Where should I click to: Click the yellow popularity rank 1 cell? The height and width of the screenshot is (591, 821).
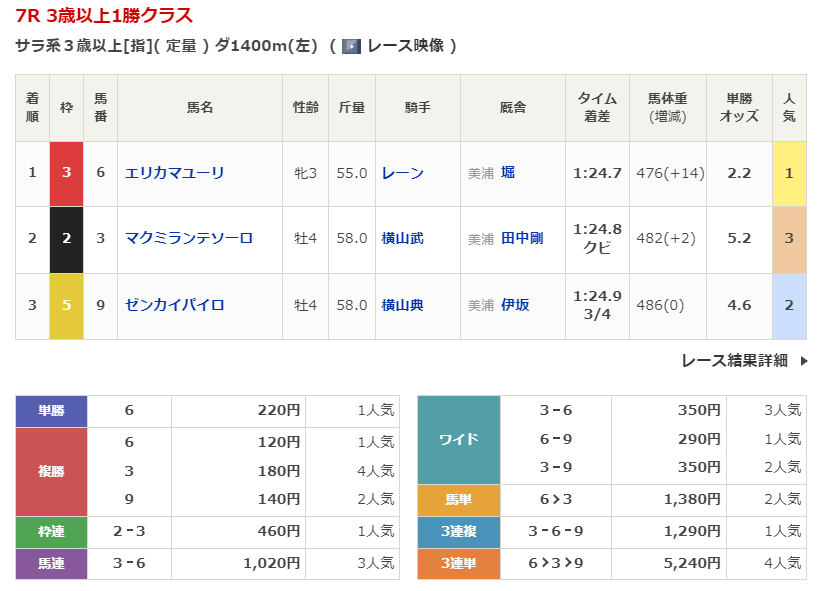pos(789,173)
